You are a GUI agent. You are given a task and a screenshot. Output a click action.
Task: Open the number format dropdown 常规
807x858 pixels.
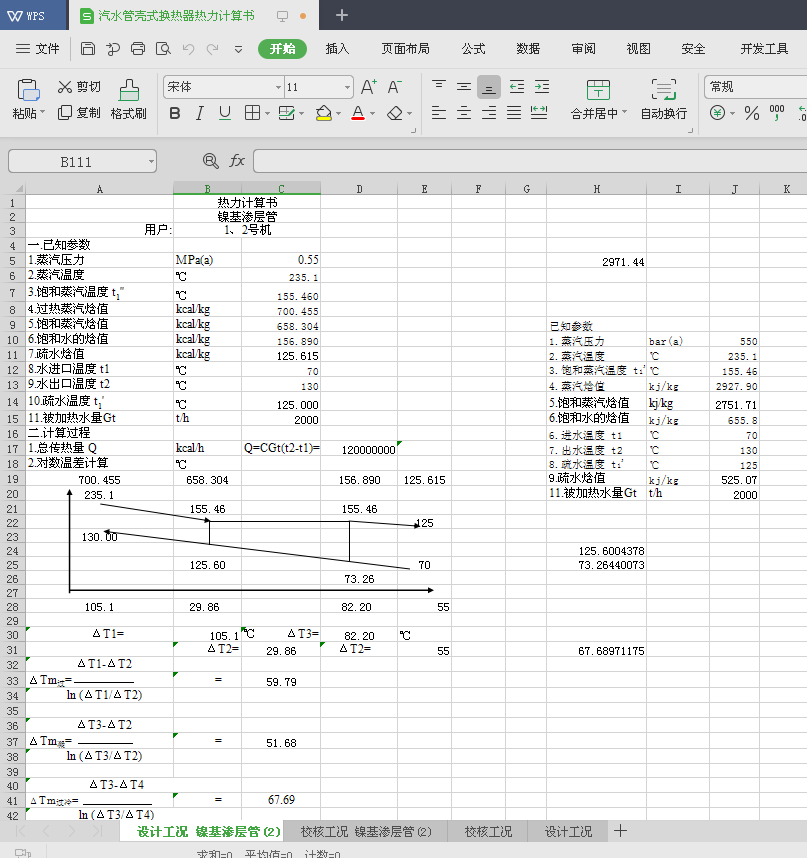click(x=755, y=87)
